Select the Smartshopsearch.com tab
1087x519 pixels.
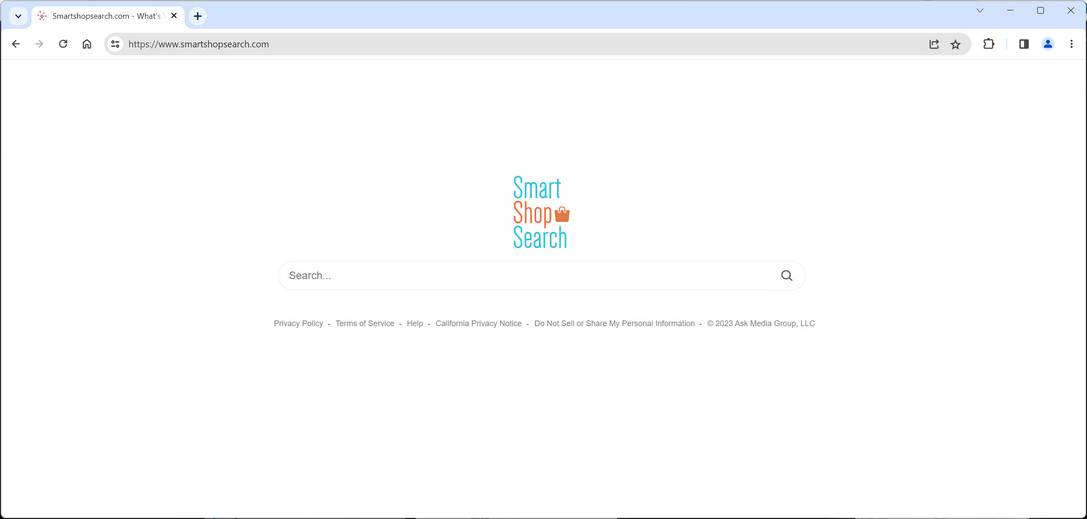pos(107,16)
